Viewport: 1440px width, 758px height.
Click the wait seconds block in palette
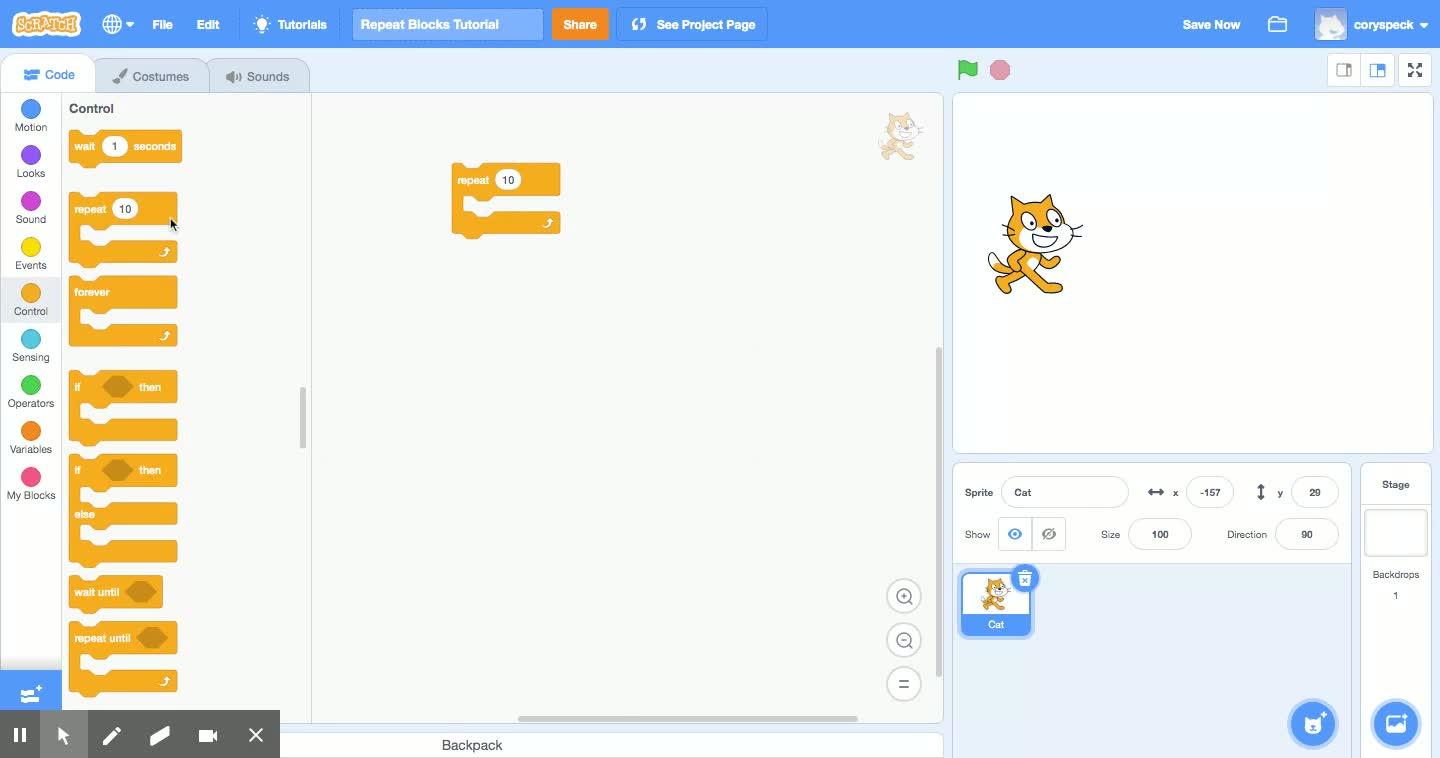point(125,148)
